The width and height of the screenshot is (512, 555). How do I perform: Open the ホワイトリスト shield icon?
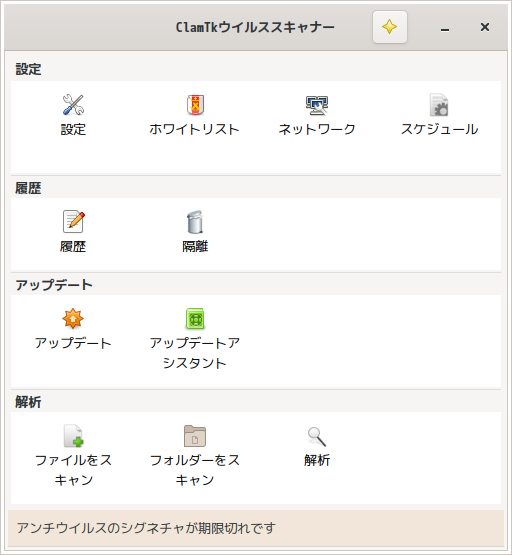pos(195,105)
